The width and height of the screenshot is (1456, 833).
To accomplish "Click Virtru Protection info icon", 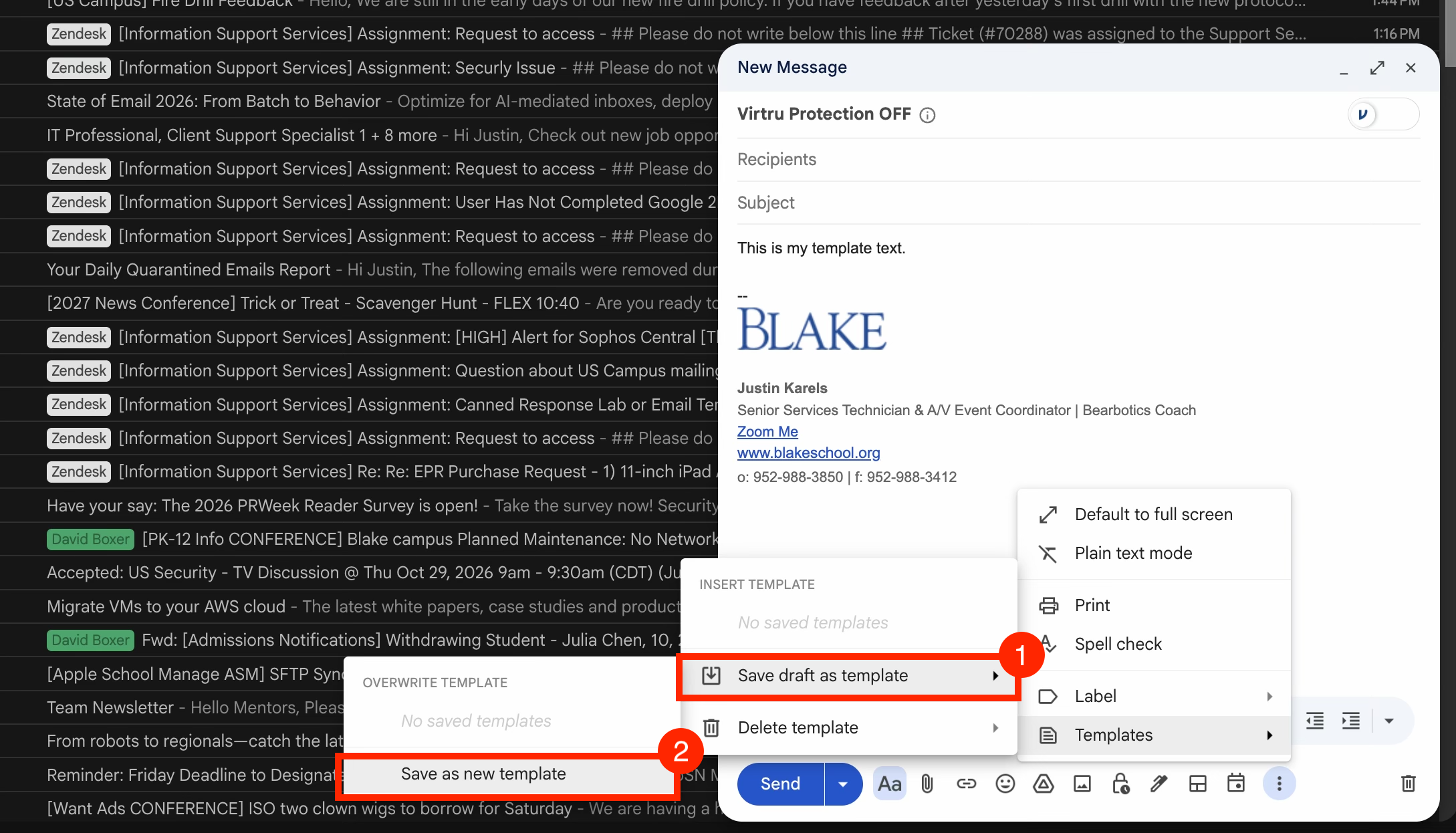I will click(x=927, y=116).
